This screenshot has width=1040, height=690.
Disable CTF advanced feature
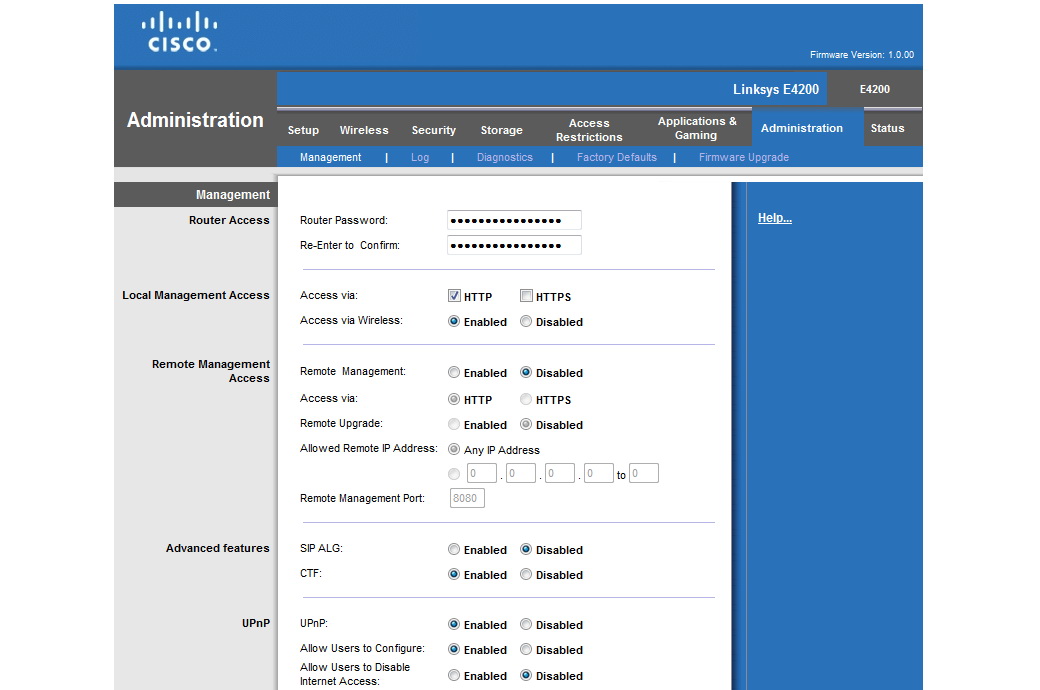tap(526, 575)
